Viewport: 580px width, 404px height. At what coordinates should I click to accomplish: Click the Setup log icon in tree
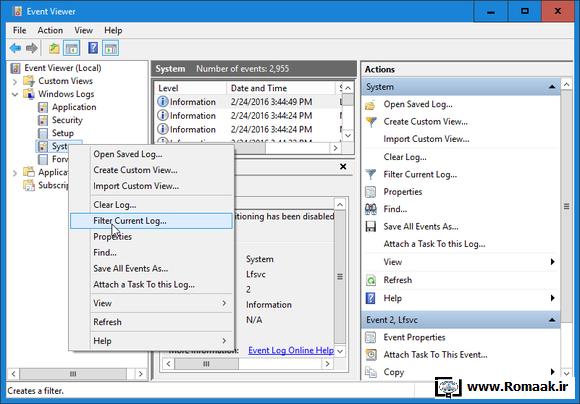(x=43, y=133)
